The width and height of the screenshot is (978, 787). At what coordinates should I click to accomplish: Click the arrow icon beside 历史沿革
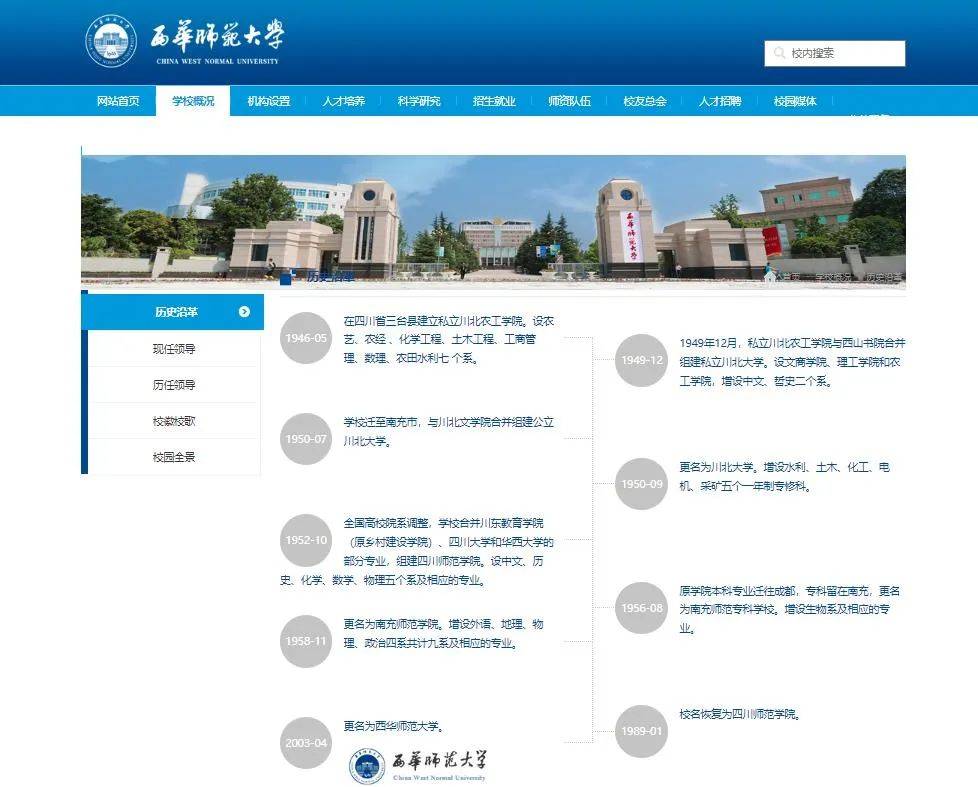(244, 312)
